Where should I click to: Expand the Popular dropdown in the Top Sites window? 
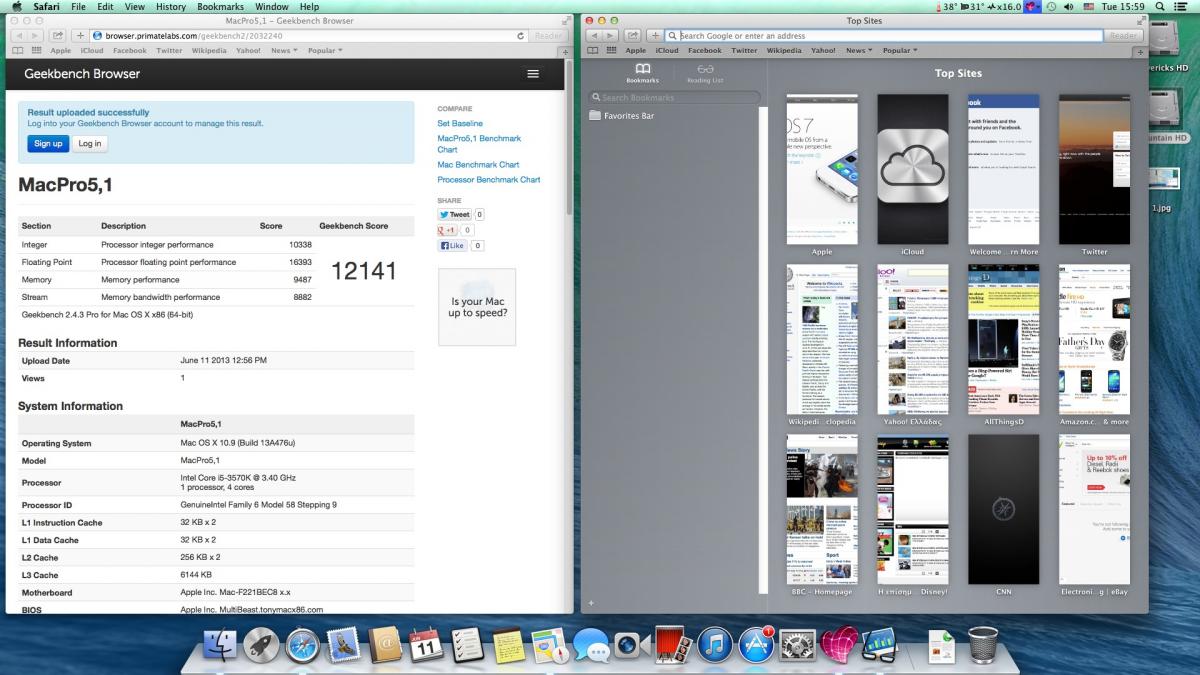(x=901, y=50)
